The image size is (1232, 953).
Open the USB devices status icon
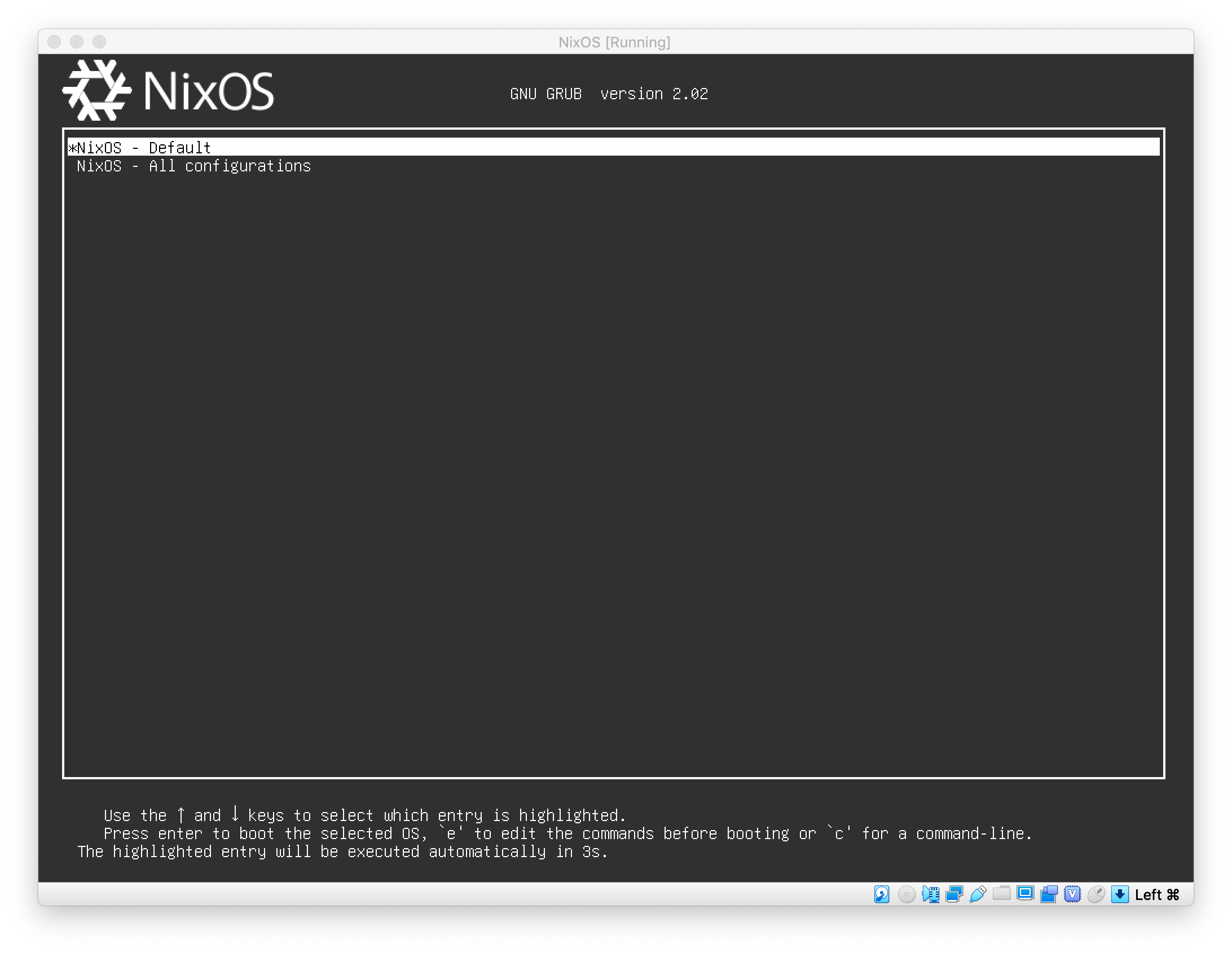[x=978, y=894]
